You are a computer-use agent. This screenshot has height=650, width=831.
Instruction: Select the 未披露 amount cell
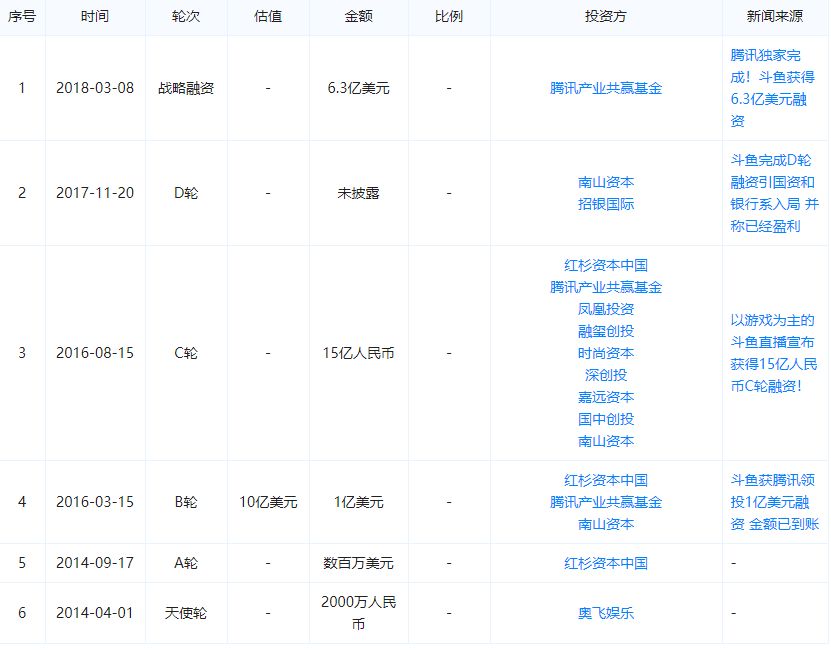click(x=359, y=193)
